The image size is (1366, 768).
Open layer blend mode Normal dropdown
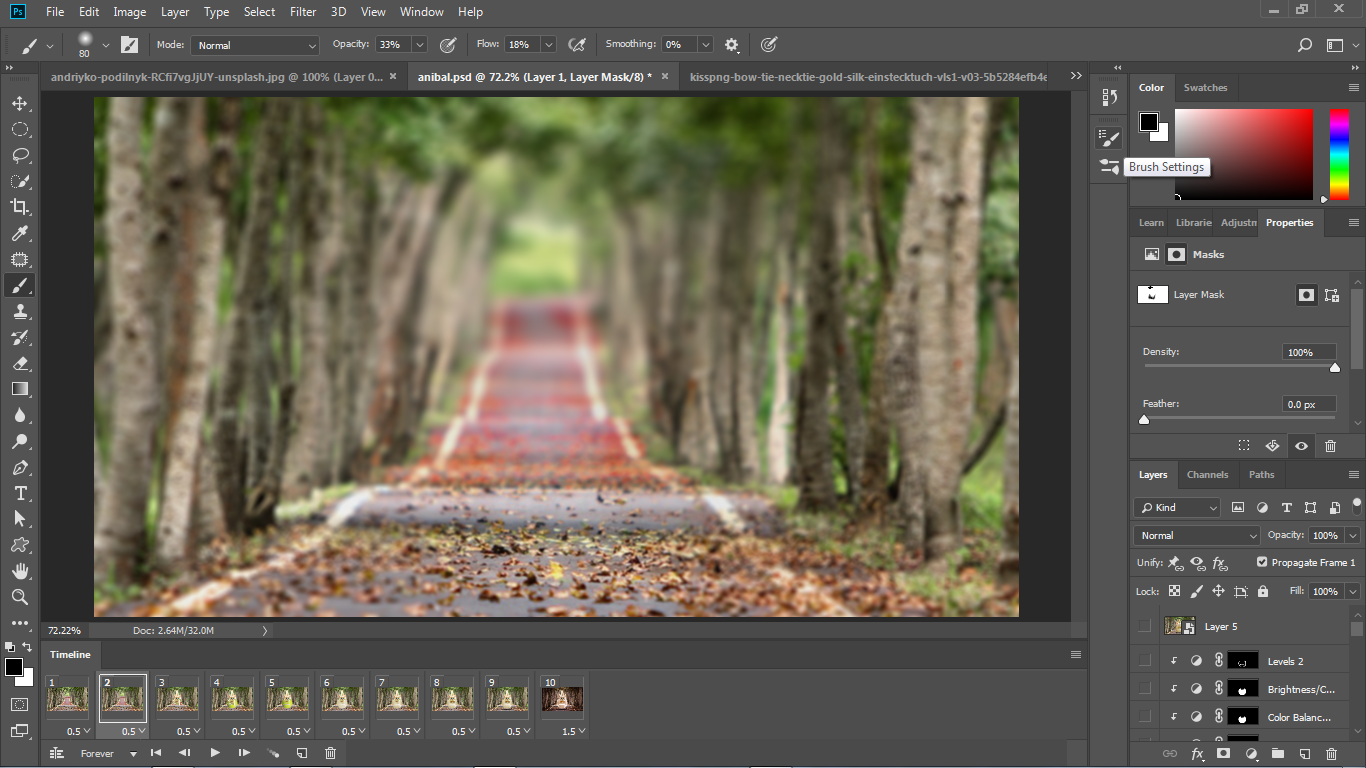coord(1198,535)
